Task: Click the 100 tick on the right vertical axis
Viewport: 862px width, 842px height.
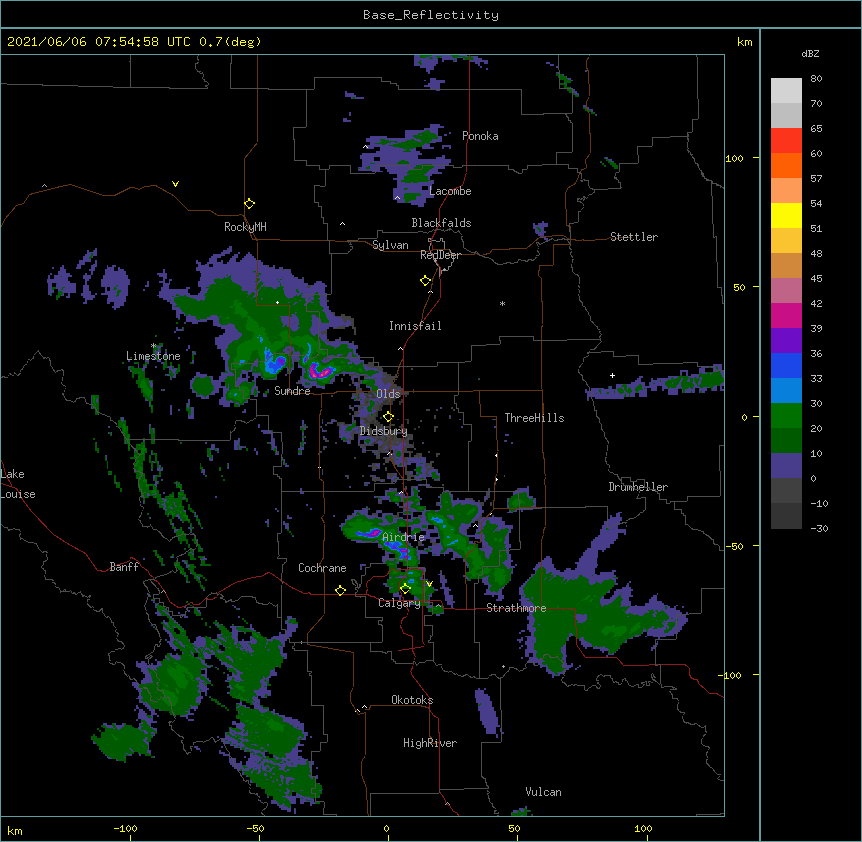Action: [x=734, y=158]
